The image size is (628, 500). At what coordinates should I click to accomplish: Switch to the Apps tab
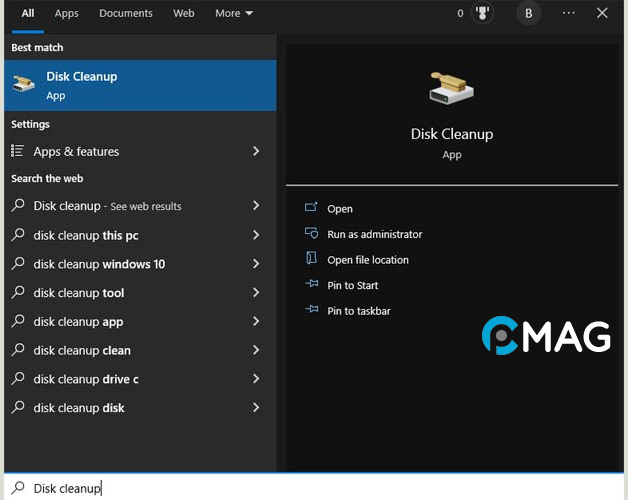pyautogui.click(x=67, y=13)
